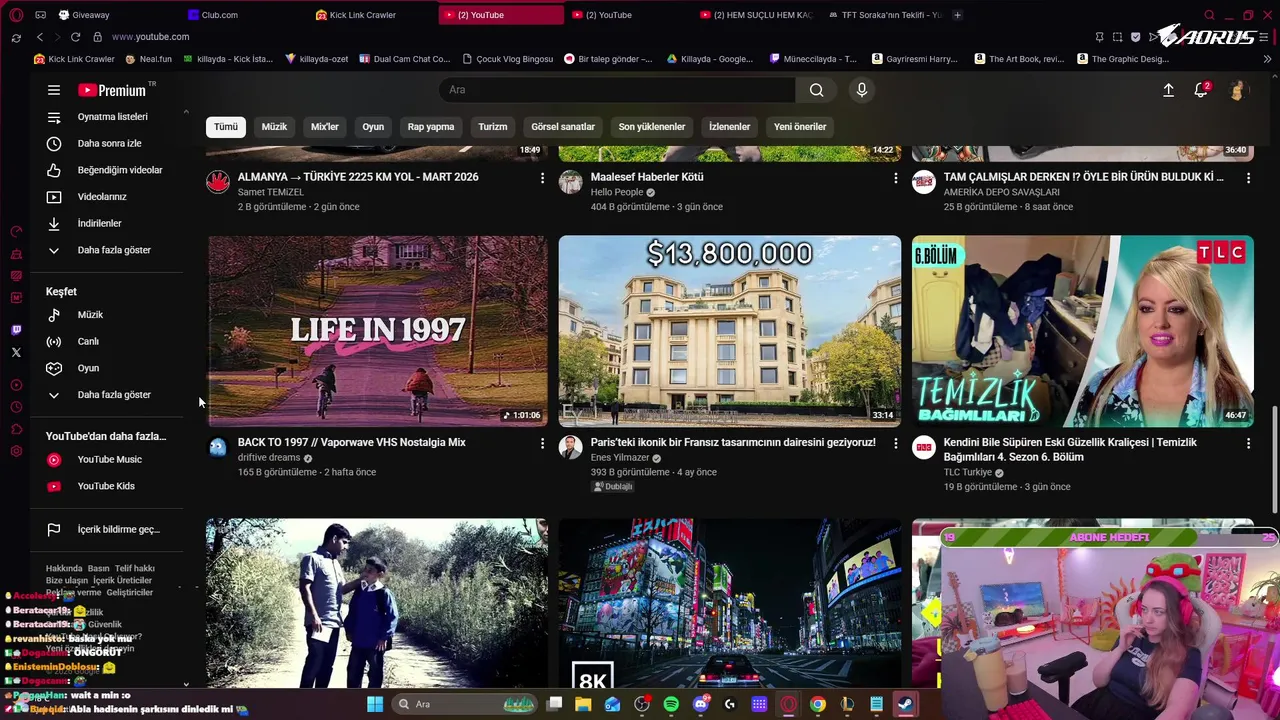
Task: Open options menu for Temizlik Bağımlıları video
Action: (1248, 443)
